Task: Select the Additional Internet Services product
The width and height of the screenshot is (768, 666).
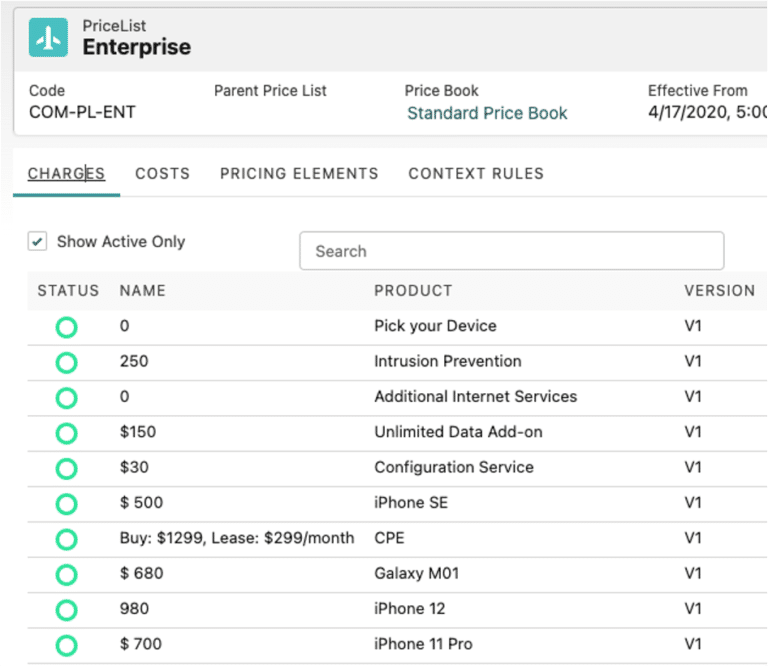Action: [x=476, y=396]
